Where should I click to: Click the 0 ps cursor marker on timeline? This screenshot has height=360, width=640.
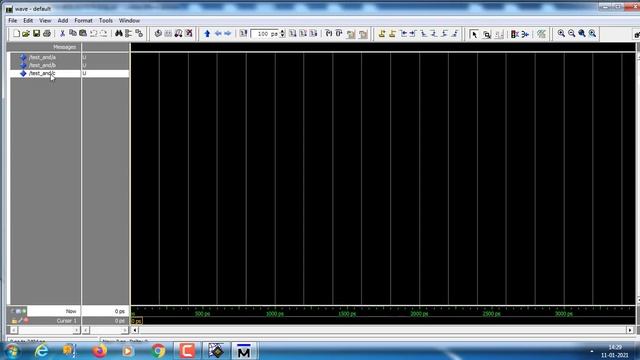click(x=137, y=321)
